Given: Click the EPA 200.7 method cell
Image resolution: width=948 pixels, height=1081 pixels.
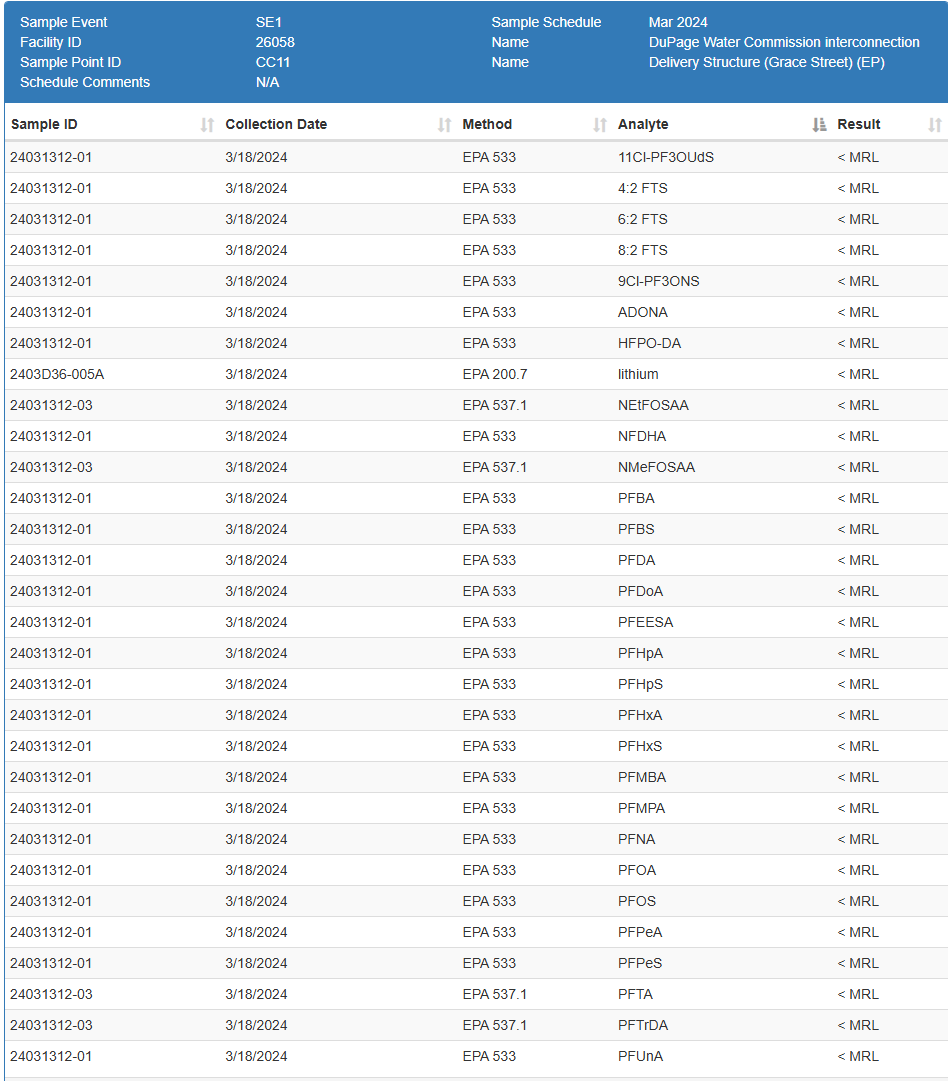Looking at the screenshot, I should pyautogui.click(x=494, y=374).
